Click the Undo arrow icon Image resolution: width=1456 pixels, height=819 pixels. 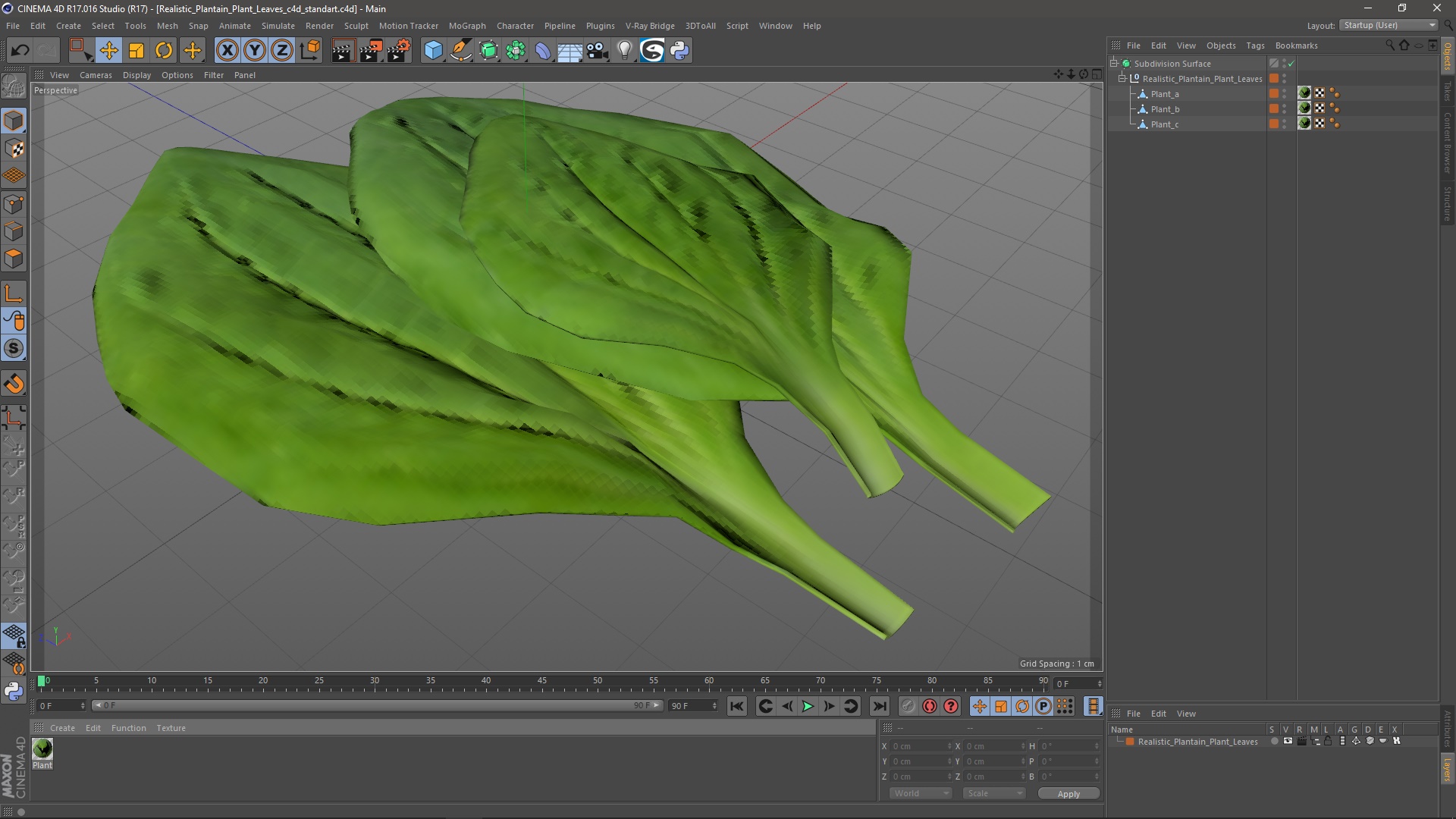coord(20,51)
